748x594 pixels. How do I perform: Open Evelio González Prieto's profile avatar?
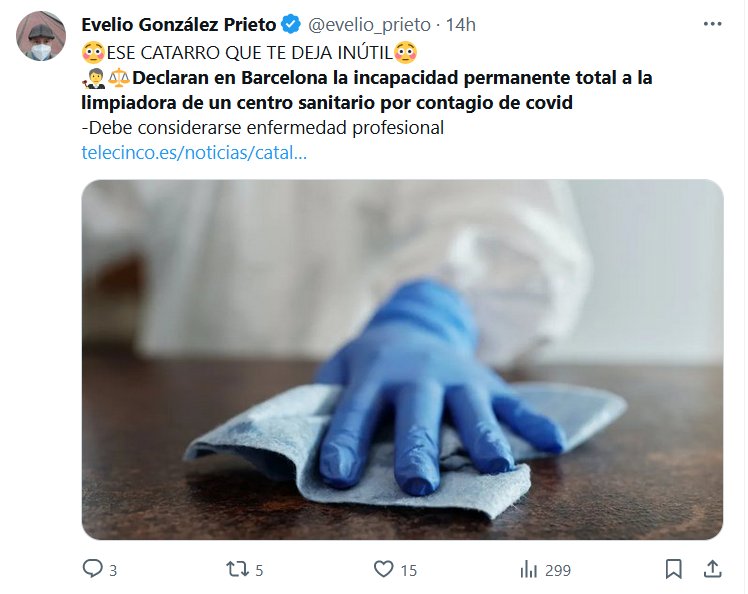pos(41,36)
